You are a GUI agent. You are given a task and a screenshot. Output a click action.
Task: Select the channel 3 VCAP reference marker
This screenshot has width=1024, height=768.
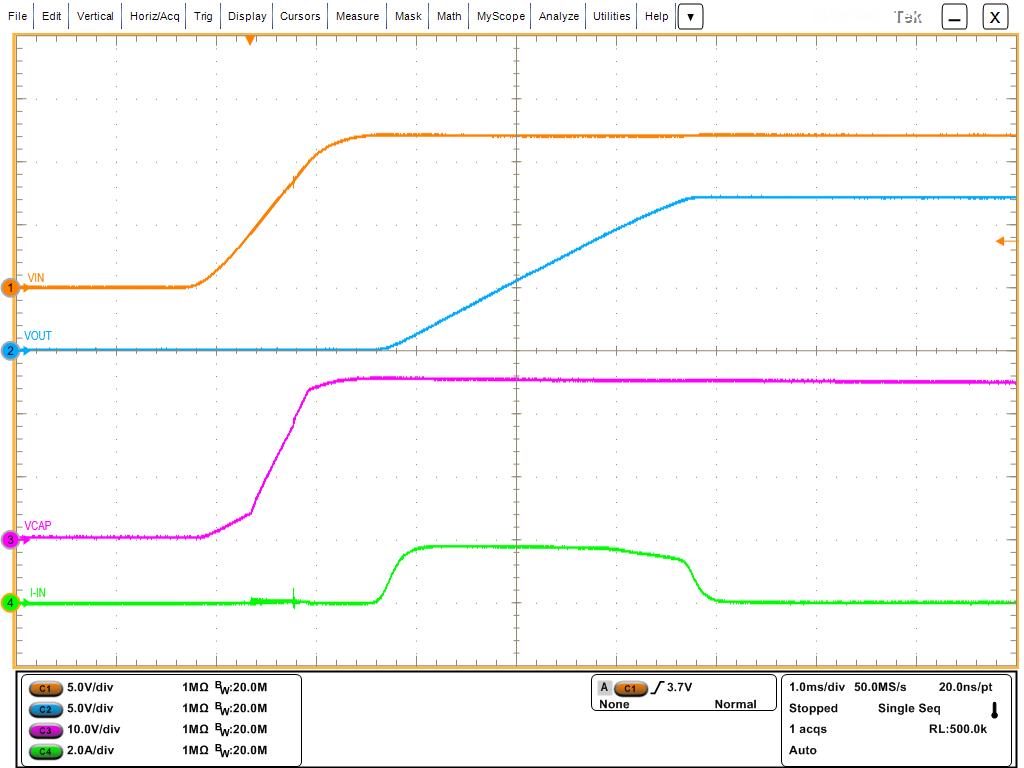[11, 540]
